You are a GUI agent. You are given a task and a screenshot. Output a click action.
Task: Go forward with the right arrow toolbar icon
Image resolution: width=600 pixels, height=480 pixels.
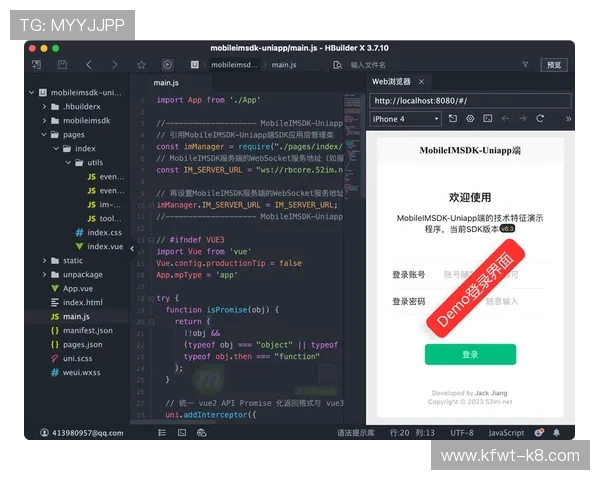point(115,65)
